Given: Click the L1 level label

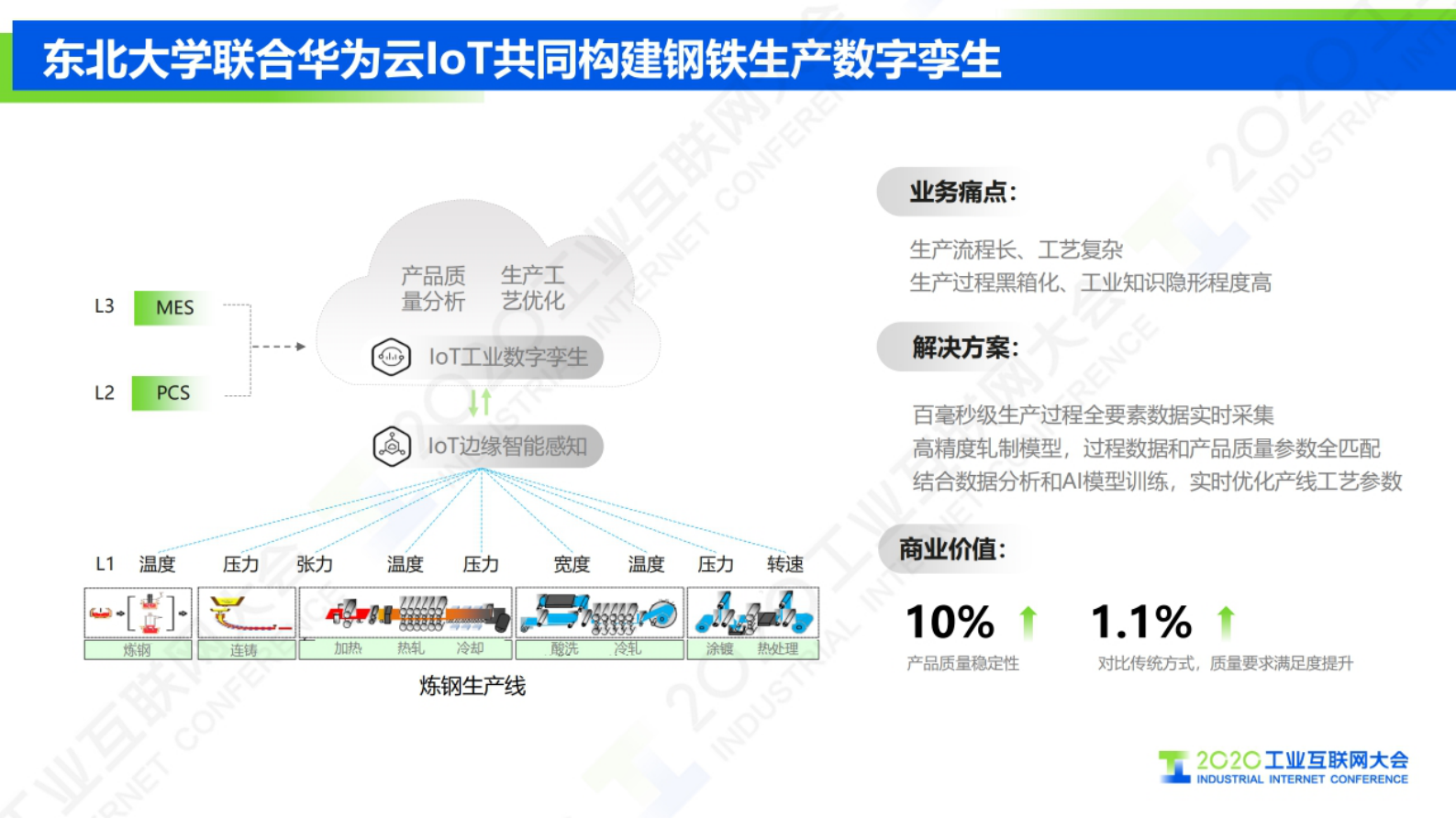Looking at the screenshot, I should [105, 564].
